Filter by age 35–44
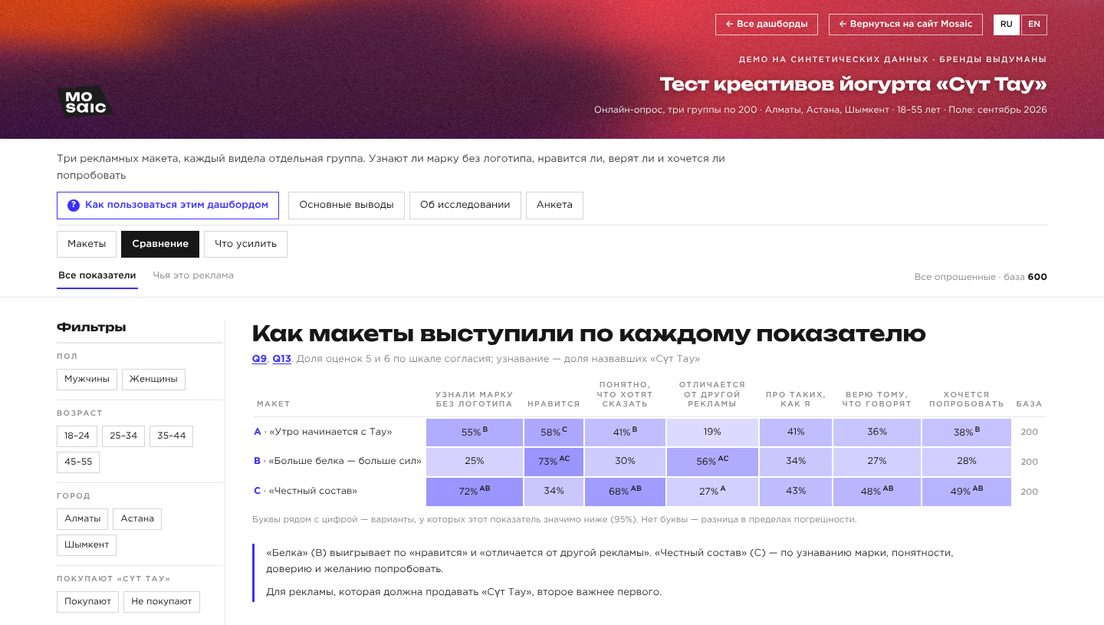 (171, 436)
